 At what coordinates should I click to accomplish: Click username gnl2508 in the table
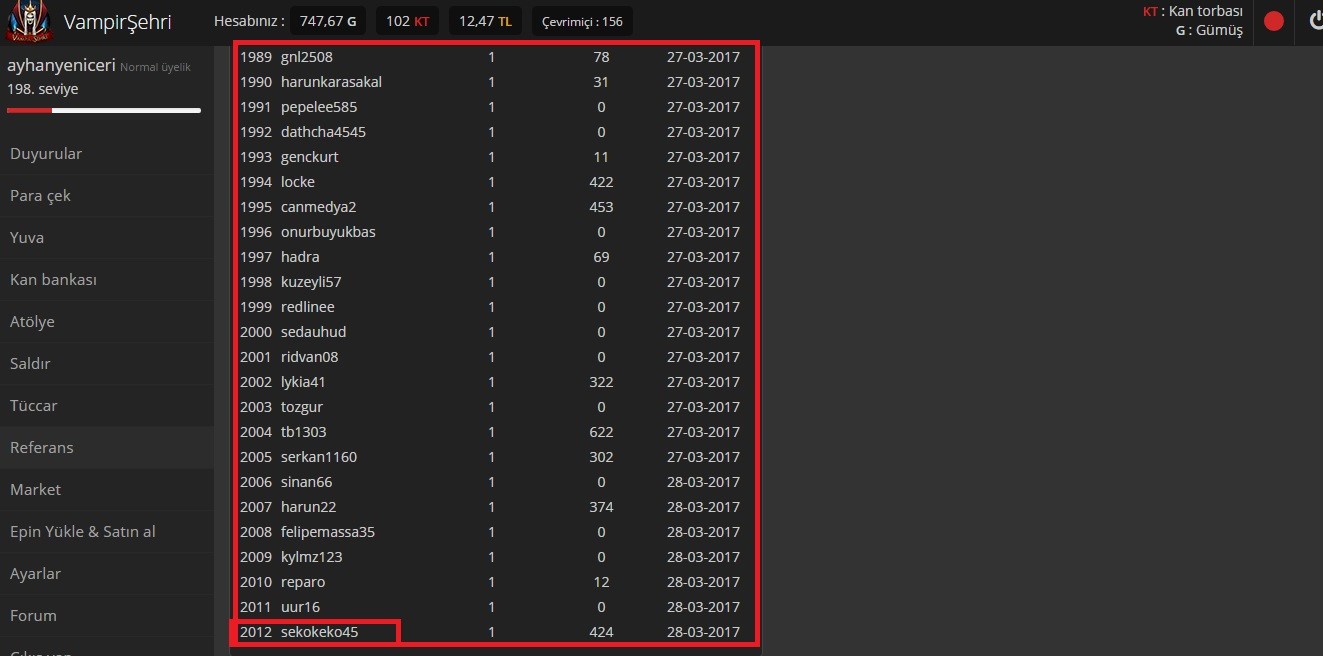point(307,57)
